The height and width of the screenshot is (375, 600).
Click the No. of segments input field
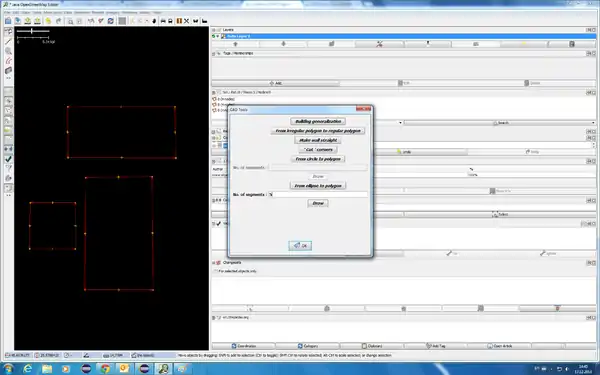[318, 194]
